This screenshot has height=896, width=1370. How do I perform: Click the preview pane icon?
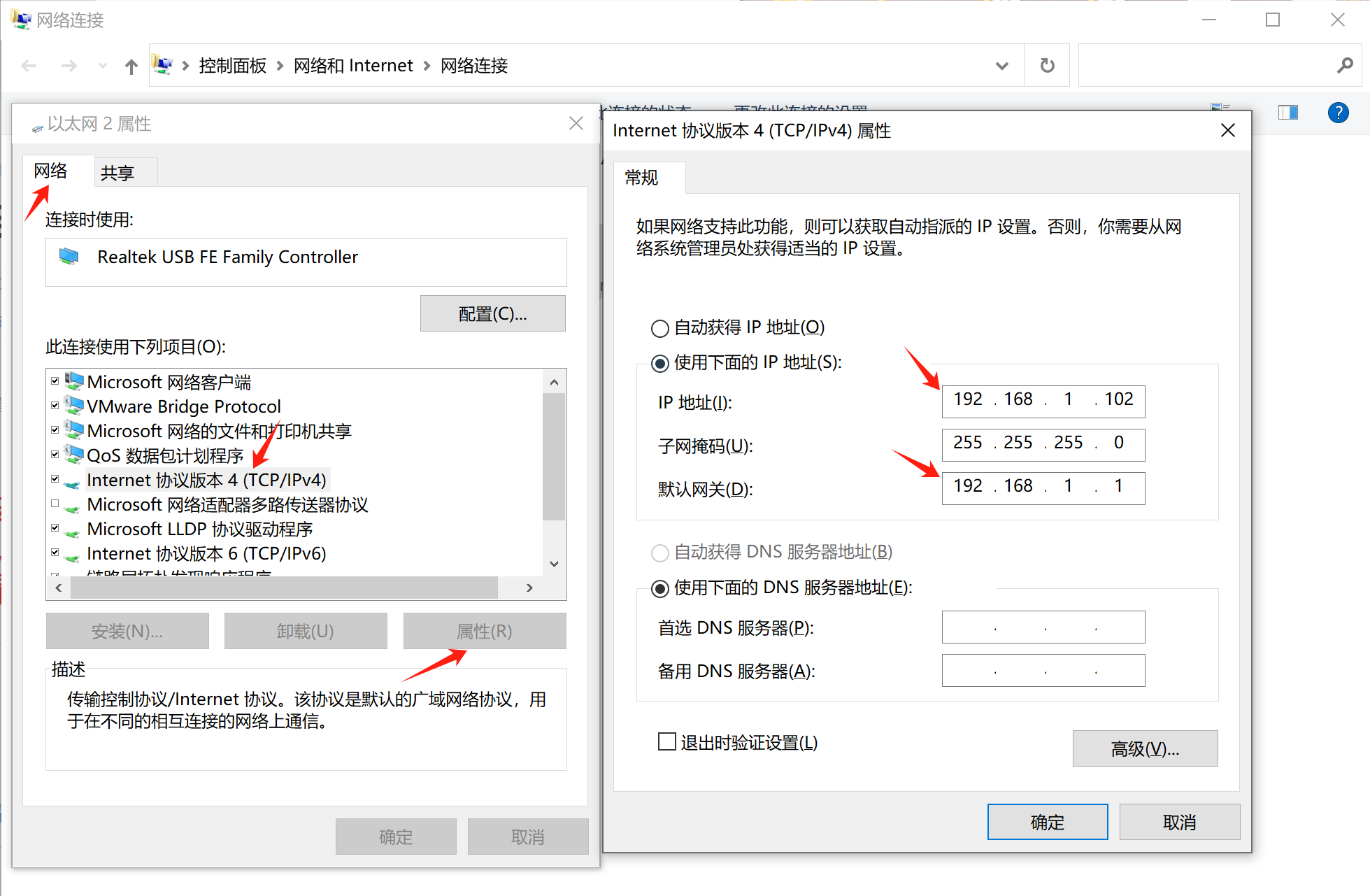pyautogui.click(x=1287, y=113)
